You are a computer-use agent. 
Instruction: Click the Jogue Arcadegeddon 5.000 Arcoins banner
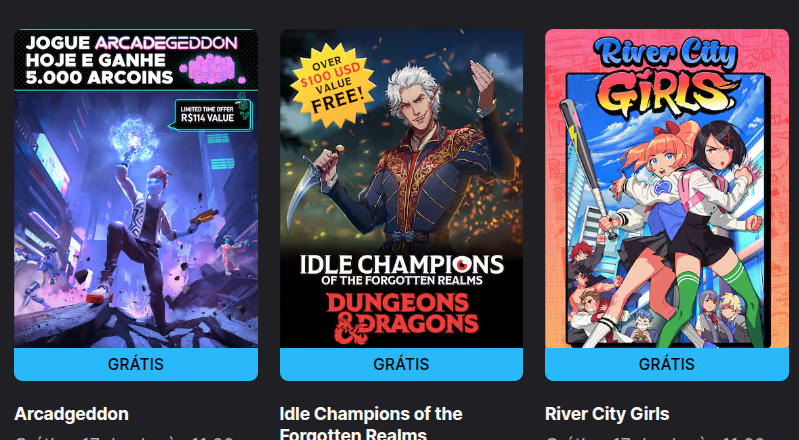(x=136, y=60)
